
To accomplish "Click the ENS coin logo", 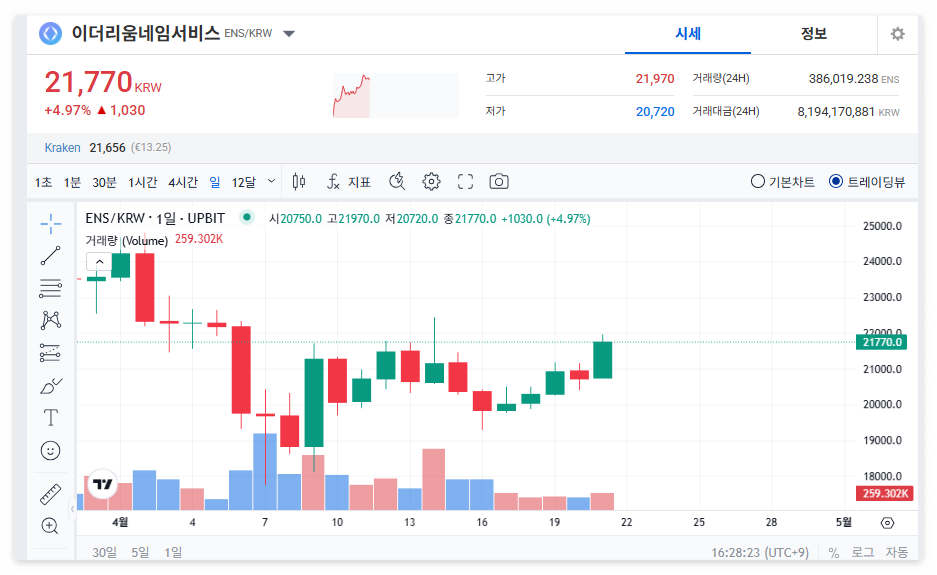I will tap(50, 33).
